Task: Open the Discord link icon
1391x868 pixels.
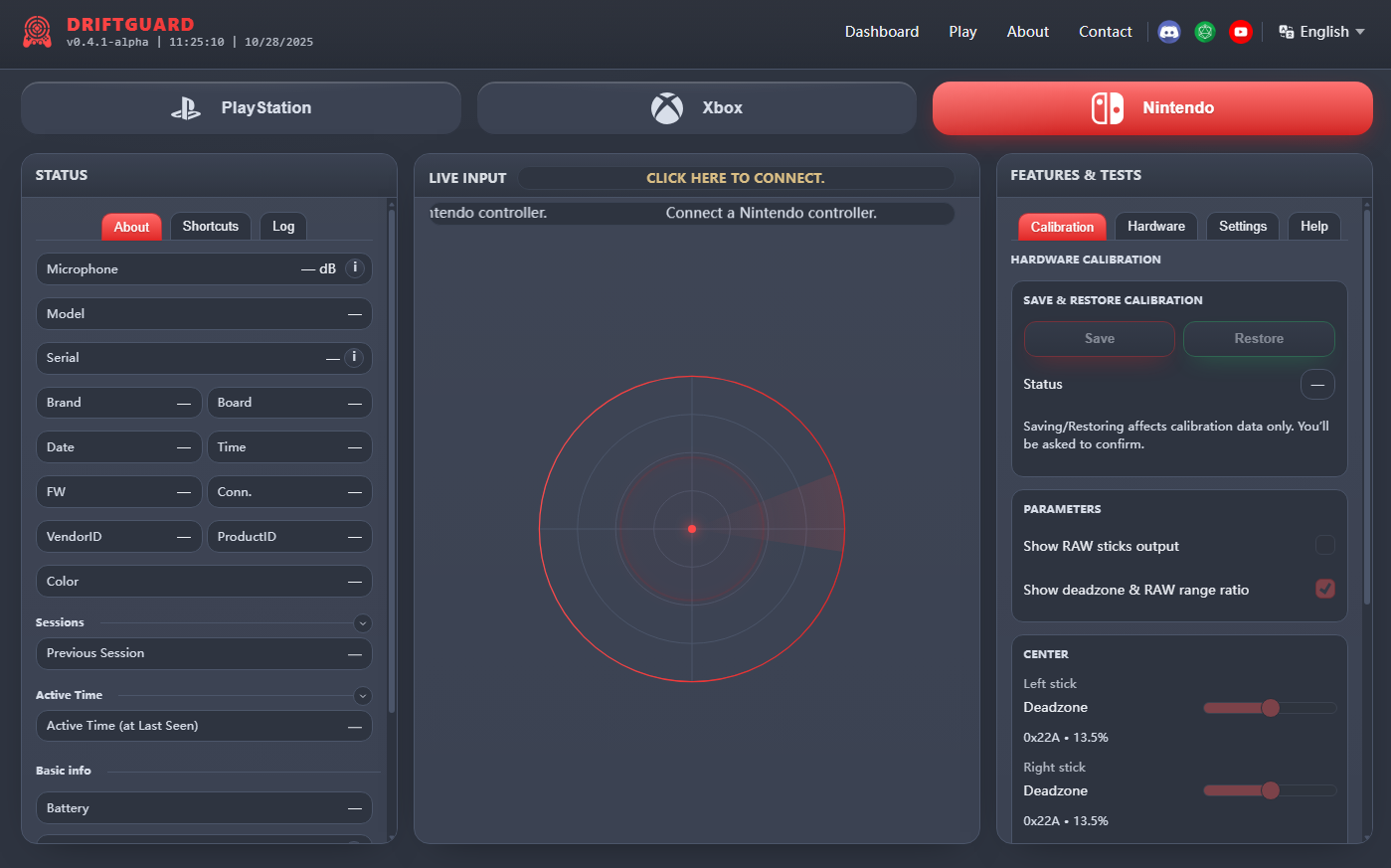Action: click(1169, 32)
